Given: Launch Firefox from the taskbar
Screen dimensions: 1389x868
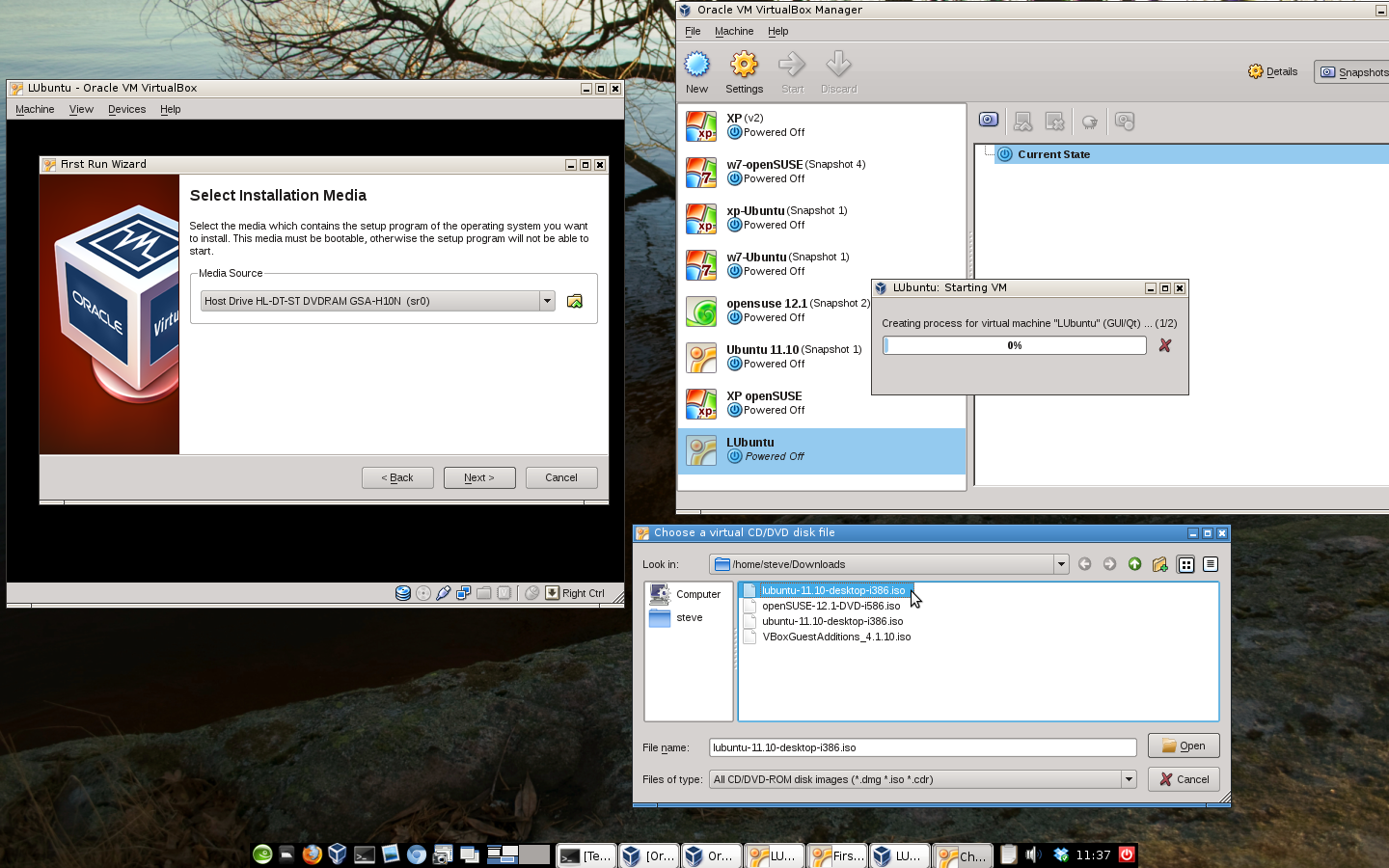Looking at the screenshot, I should point(312,854).
